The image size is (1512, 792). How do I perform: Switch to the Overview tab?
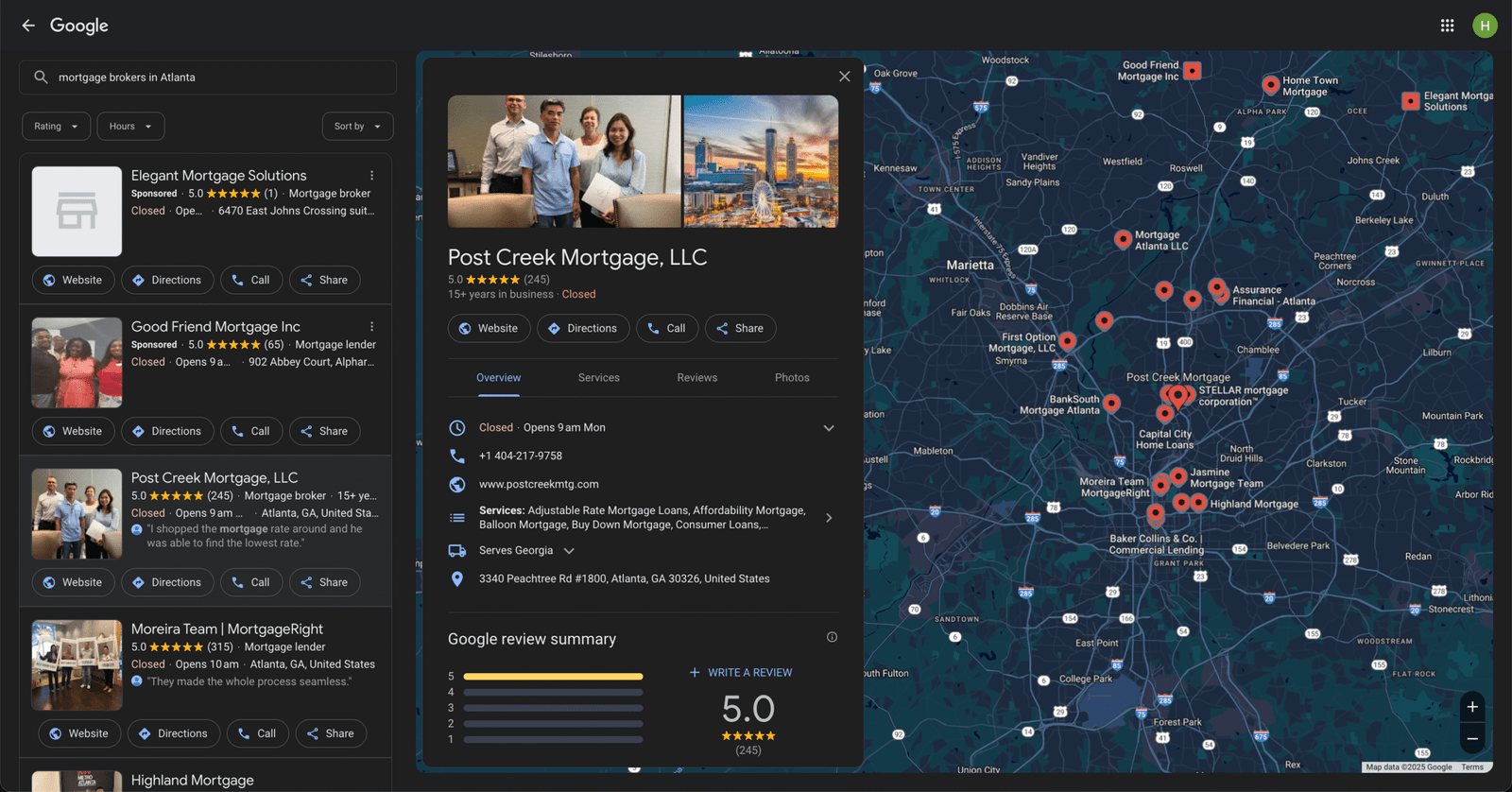click(x=498, y=377)
